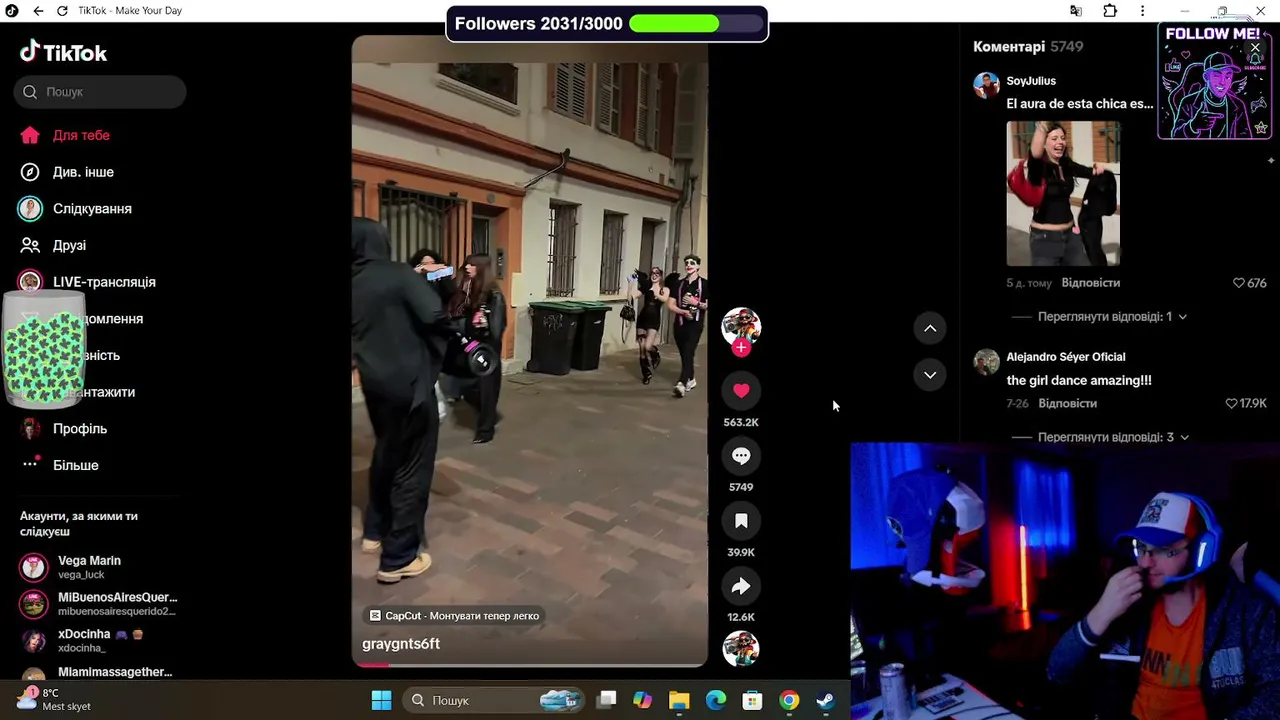Open the weather widget showing 8°C
Image resolution: width=1280 pixels, height=720 pixels.
point(55,699)
